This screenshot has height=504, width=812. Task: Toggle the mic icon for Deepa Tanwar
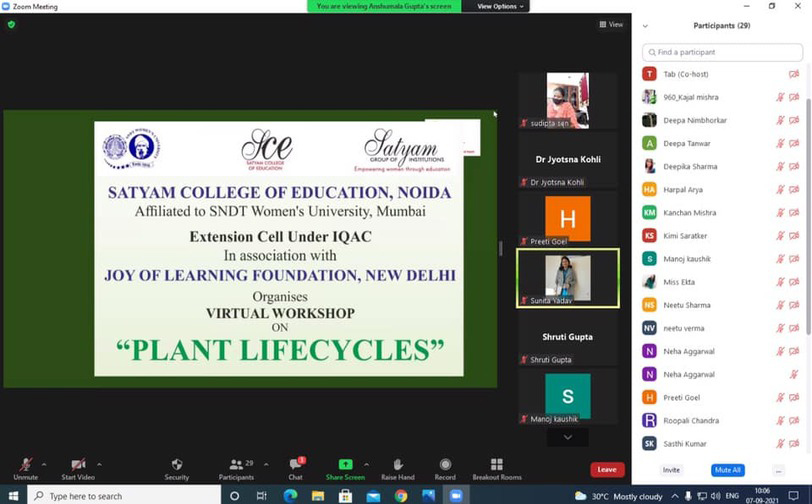click(780, 143)
